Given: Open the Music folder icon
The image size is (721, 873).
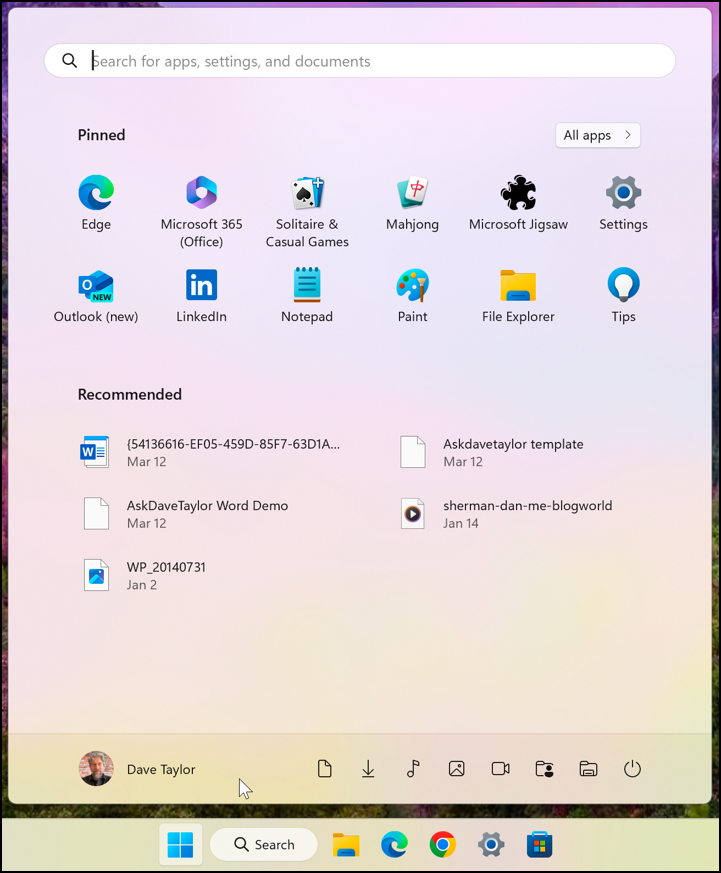Looking at the screenshot, I should click(413, 769).
